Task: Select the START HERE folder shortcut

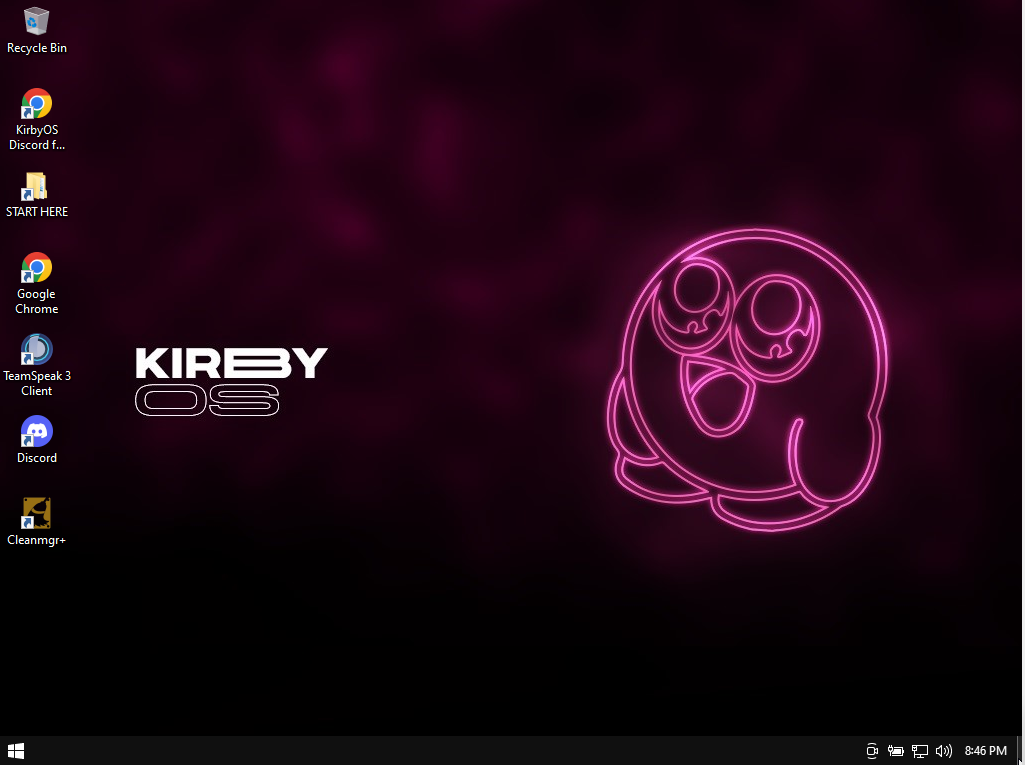Action: click(x=37, y=194)
